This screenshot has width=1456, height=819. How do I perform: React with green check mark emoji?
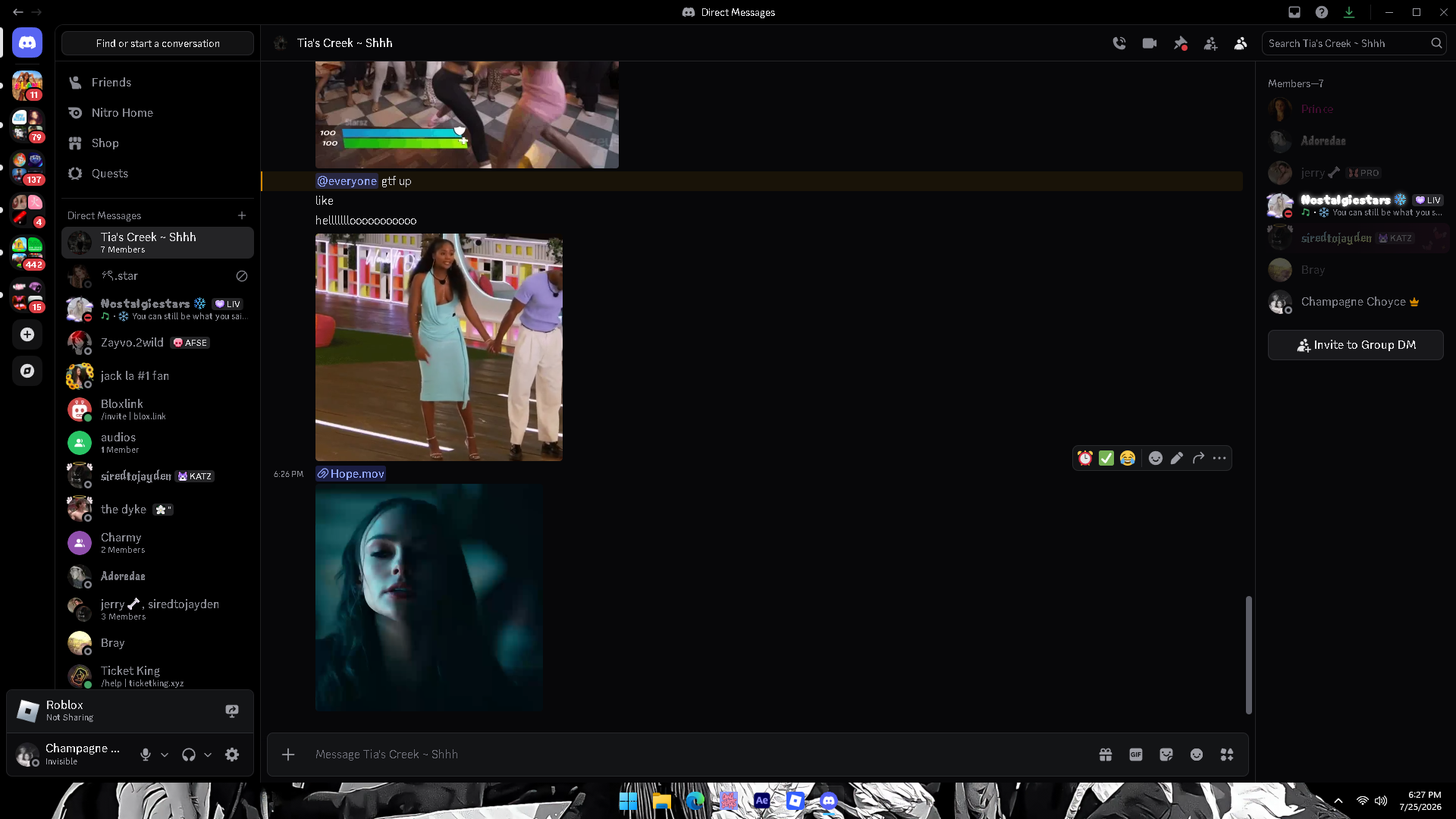click(1106, 458)
